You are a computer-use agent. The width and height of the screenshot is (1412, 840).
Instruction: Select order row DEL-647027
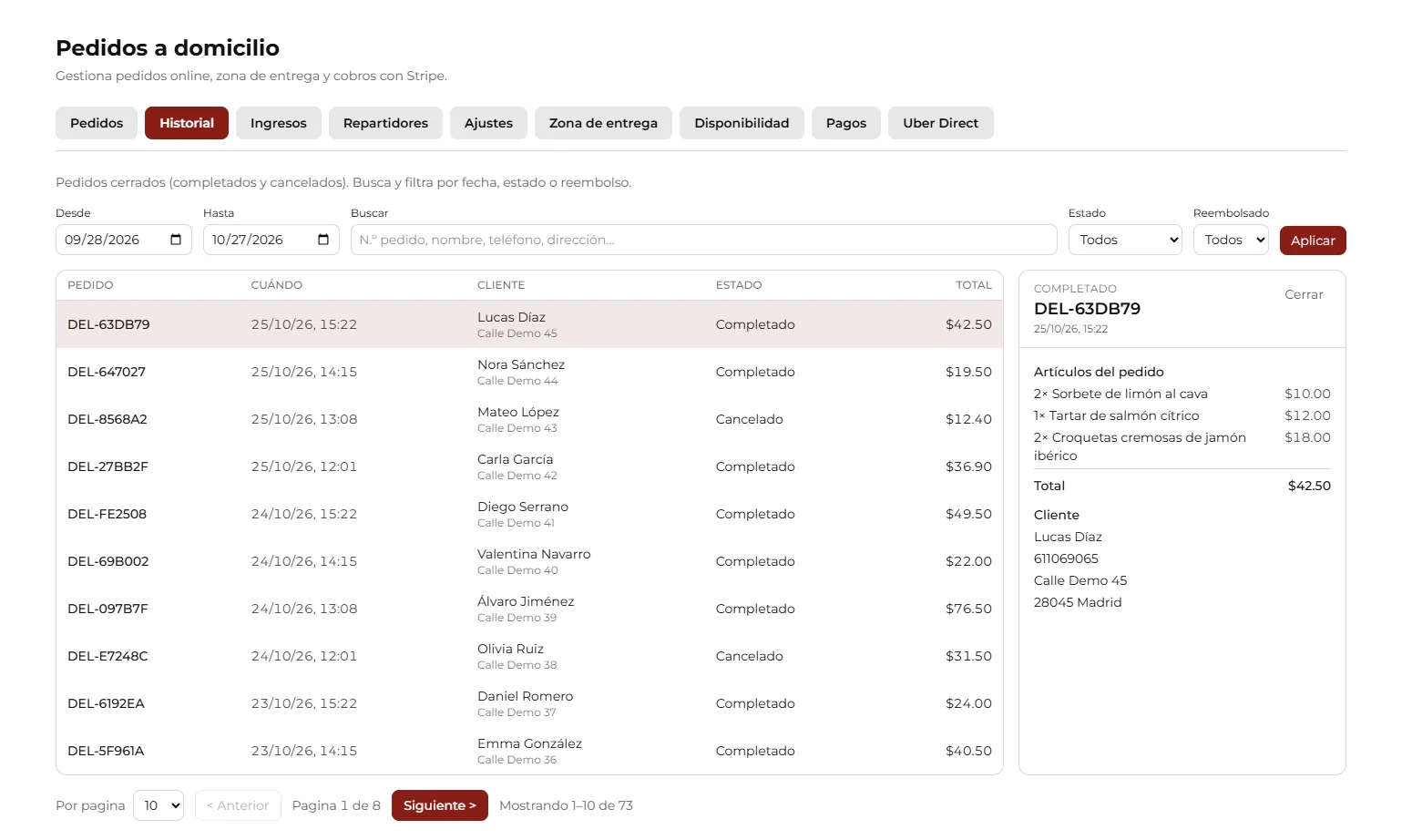tap(529, 372)
